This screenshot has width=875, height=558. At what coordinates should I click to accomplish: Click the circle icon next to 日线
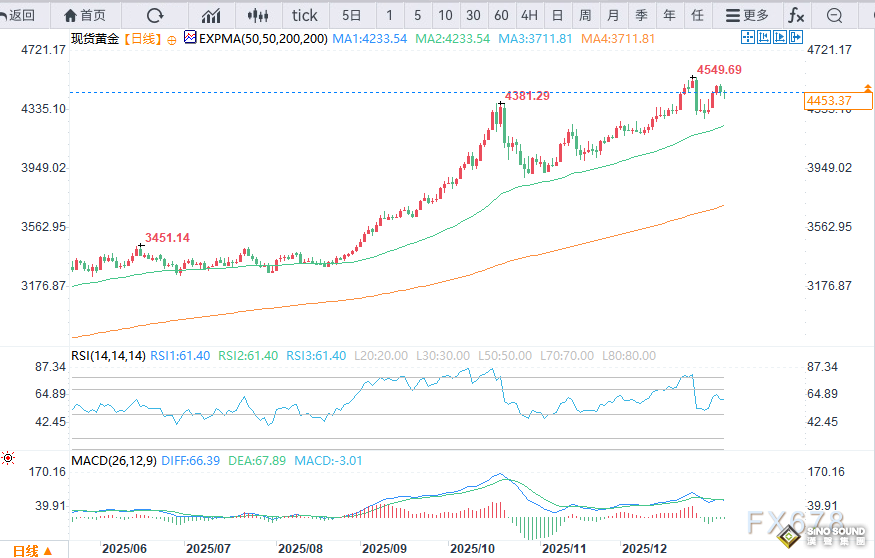(171, 38)
